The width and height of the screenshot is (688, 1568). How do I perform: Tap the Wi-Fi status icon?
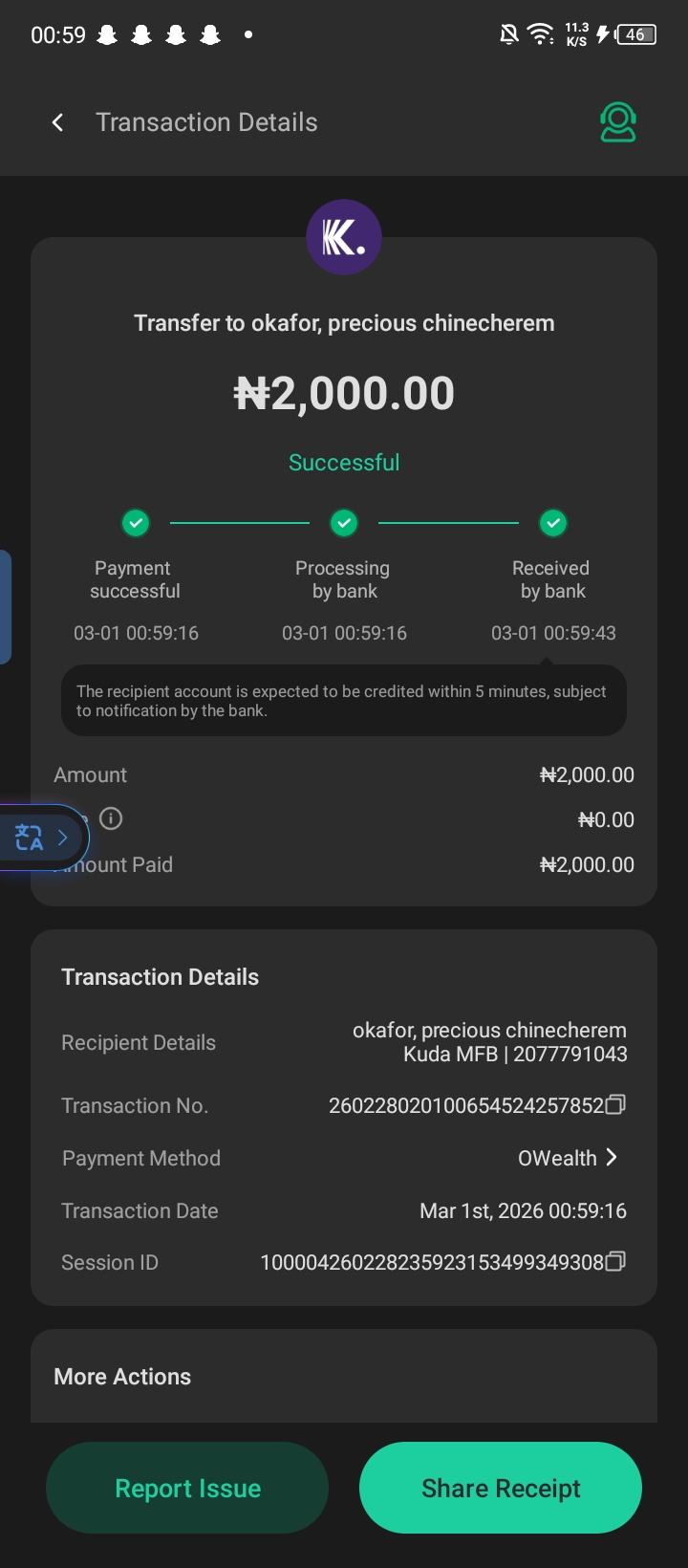tap(541, 35)
